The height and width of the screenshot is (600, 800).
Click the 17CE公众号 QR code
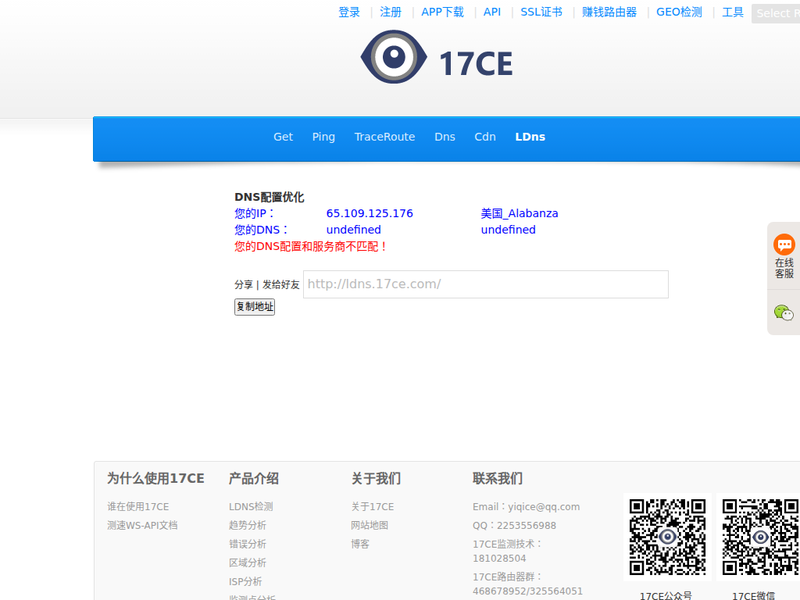point(667,537)
